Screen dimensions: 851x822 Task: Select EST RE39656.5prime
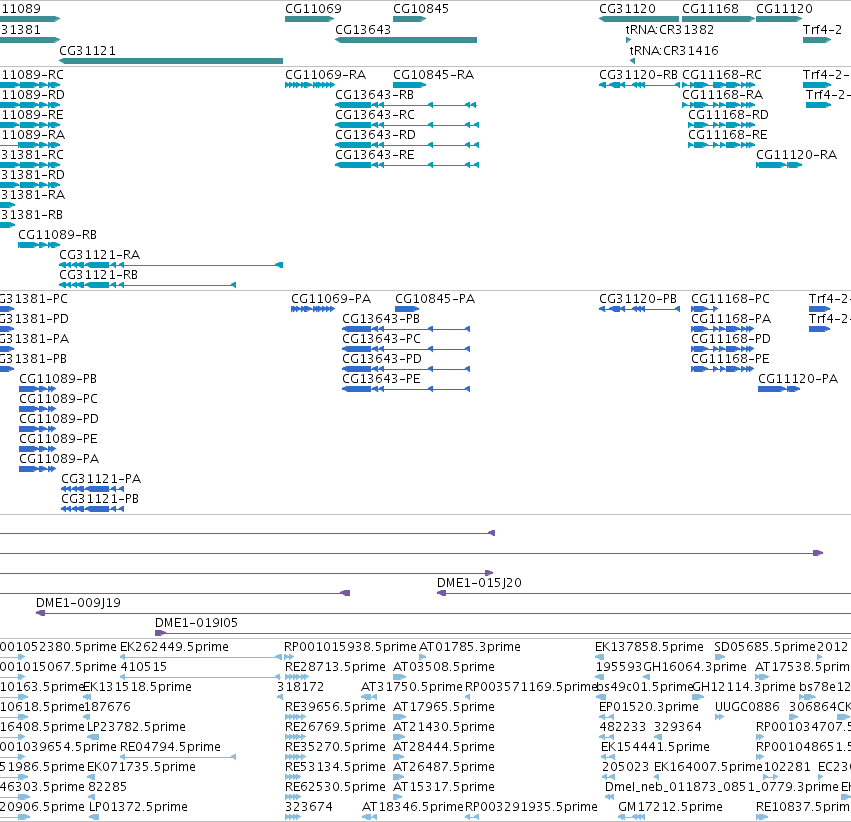(335, 708)
